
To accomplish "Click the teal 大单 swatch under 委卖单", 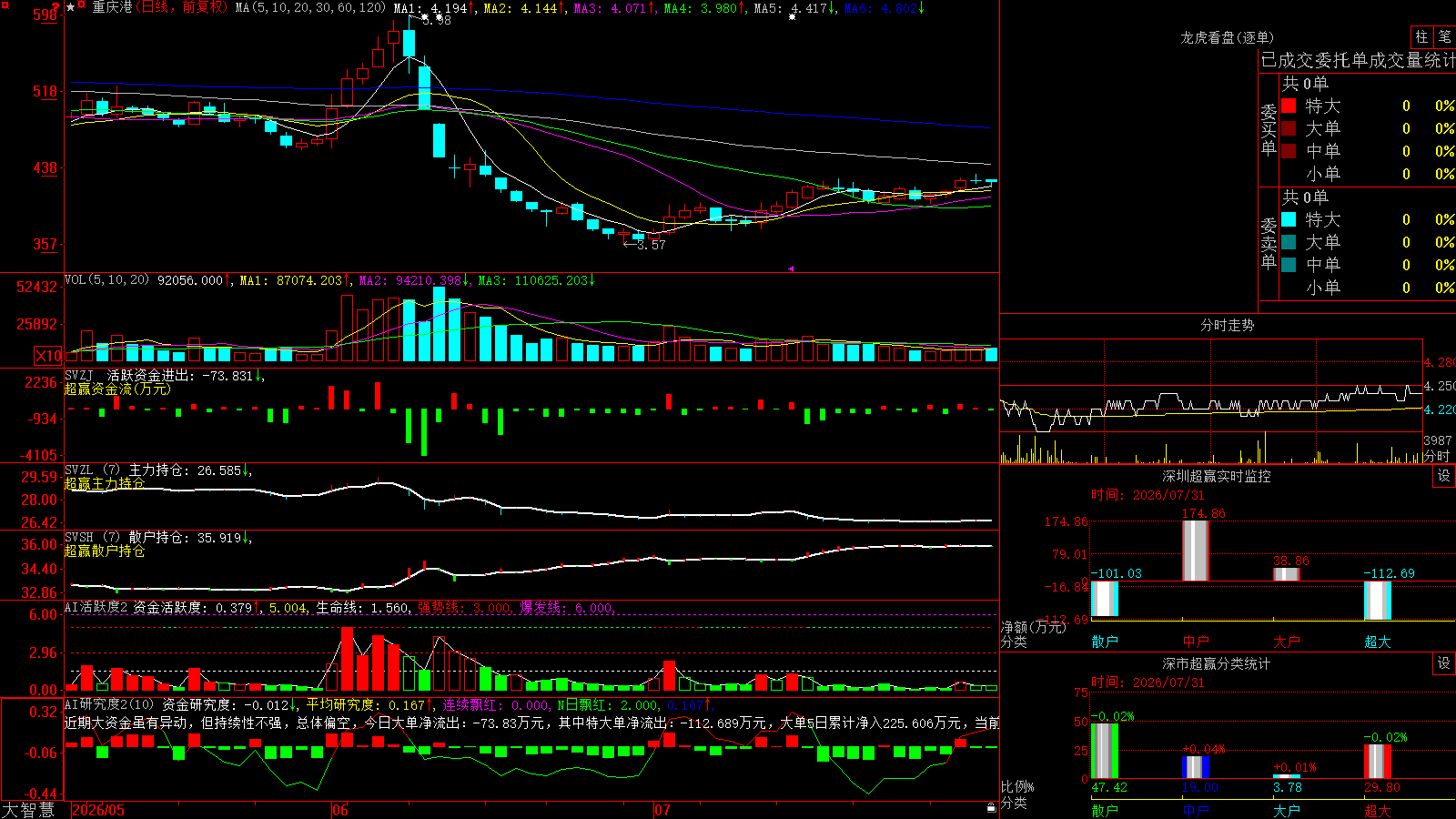I will [1289, 242].
